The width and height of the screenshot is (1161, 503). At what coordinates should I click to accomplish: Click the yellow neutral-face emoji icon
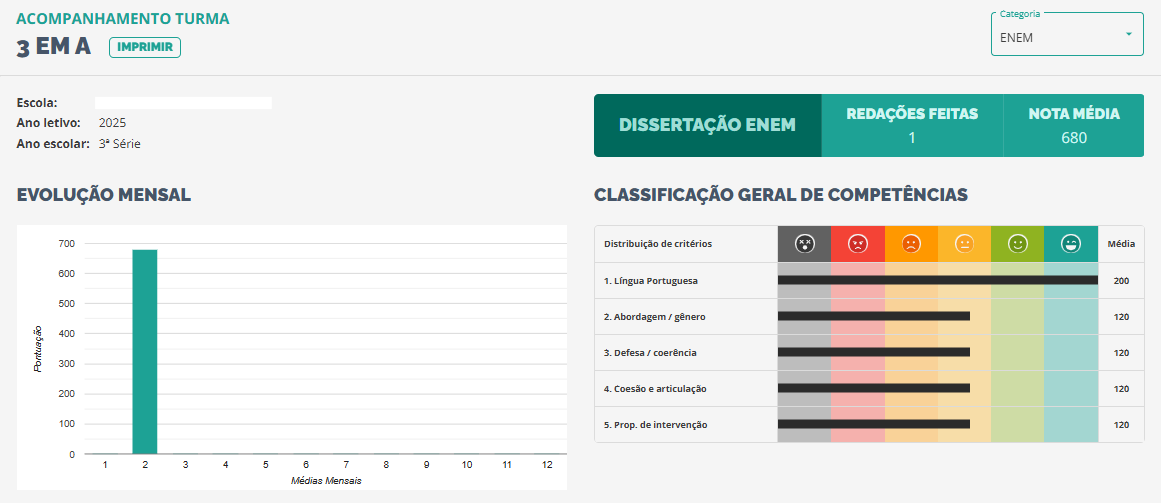[x=964, y=244]
